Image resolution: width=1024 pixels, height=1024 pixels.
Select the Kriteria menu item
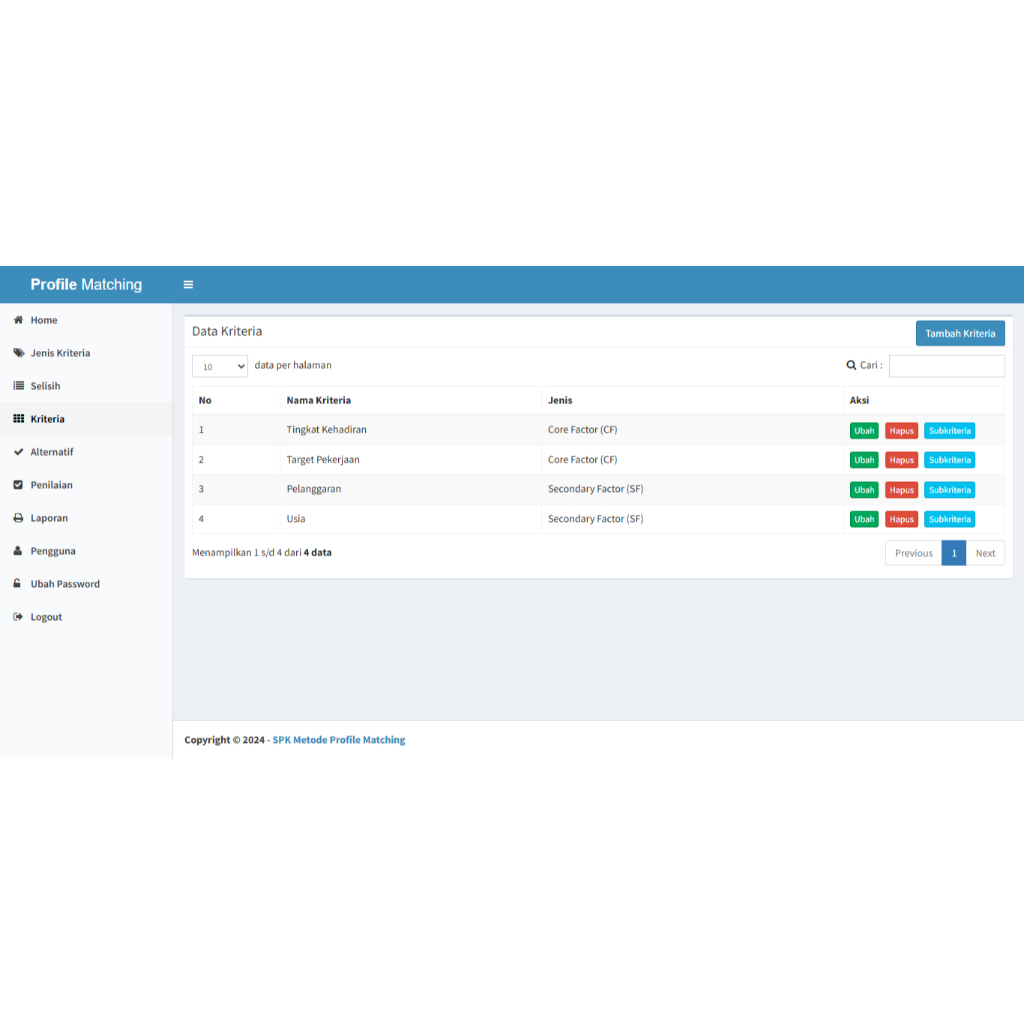click(x=86, y=419)
